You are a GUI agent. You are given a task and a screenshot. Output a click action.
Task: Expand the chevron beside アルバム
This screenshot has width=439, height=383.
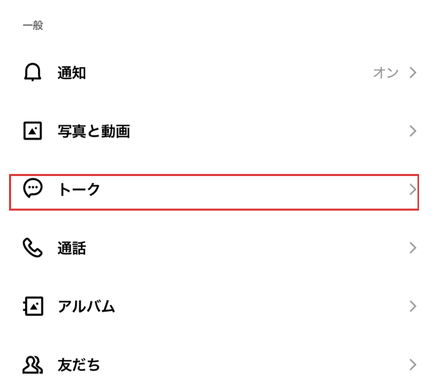click(x=413, y=306)
